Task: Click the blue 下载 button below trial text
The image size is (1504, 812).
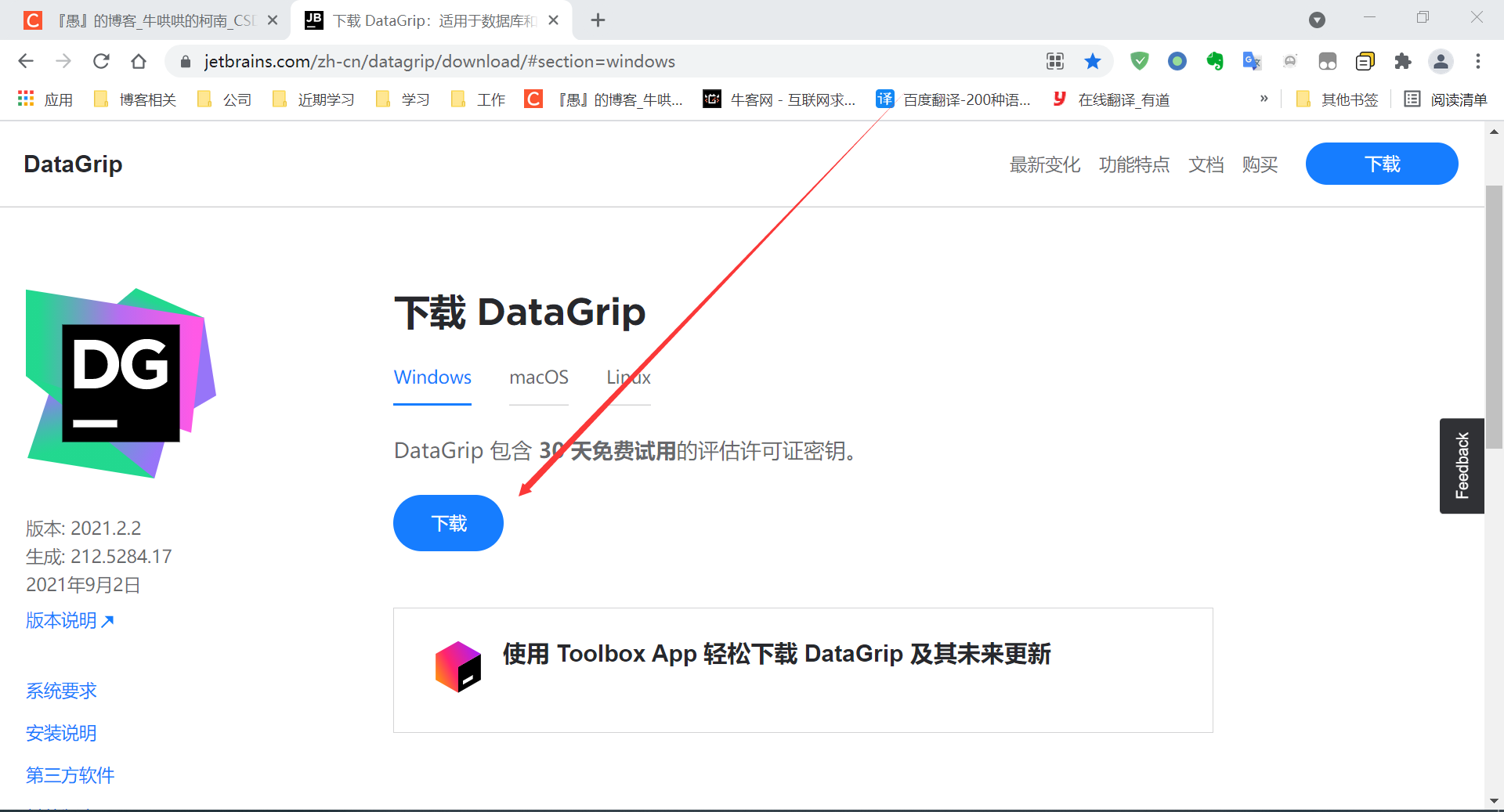Action: (x=448, y=523)
